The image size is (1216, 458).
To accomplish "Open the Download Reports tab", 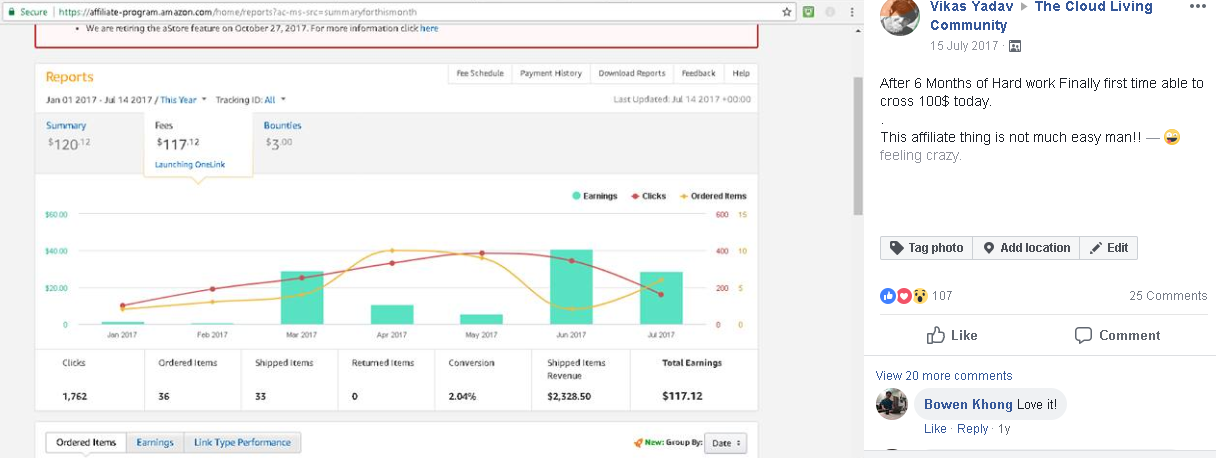I will point(631,73).
